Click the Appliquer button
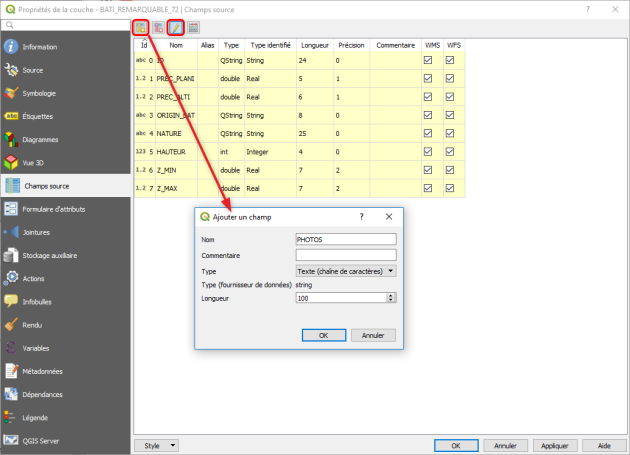630x455 pixels. click(x=555, y=446)
